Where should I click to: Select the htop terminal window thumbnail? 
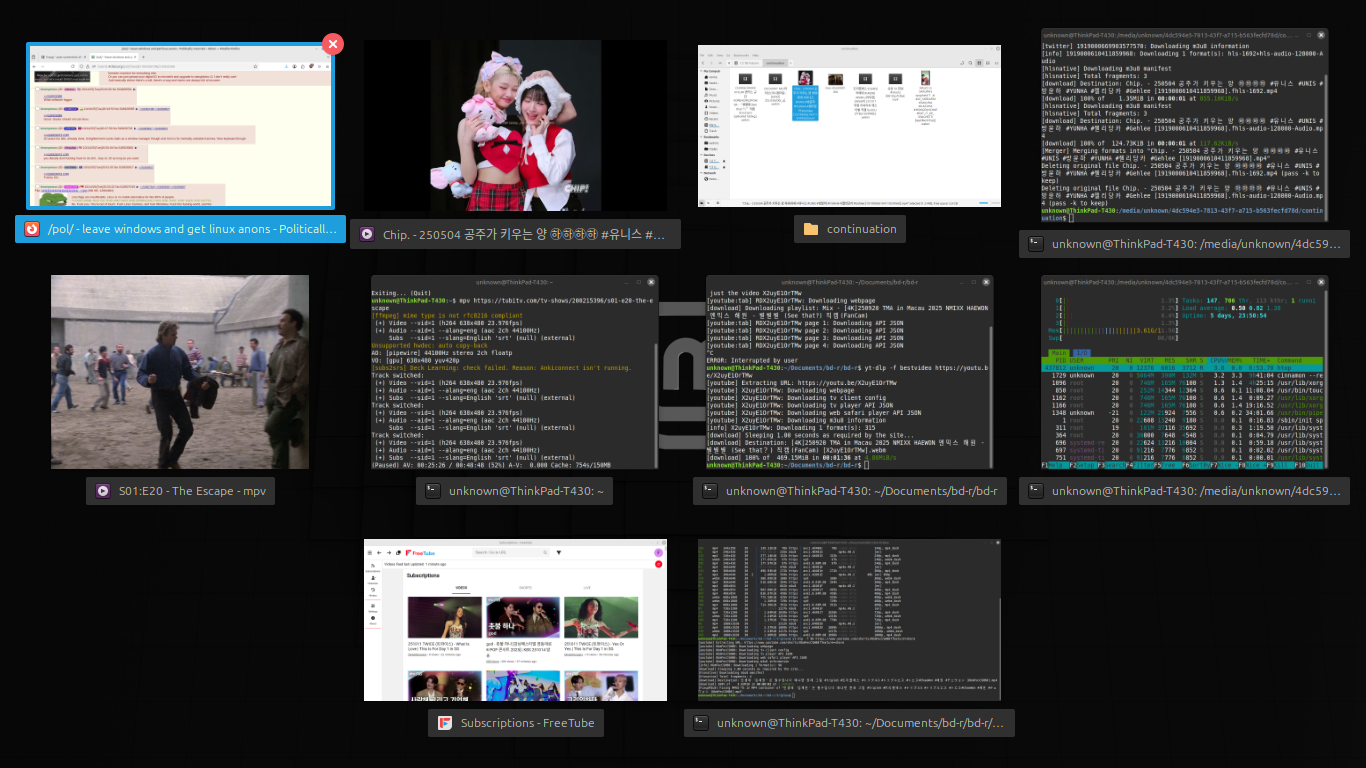[1184, 372]
